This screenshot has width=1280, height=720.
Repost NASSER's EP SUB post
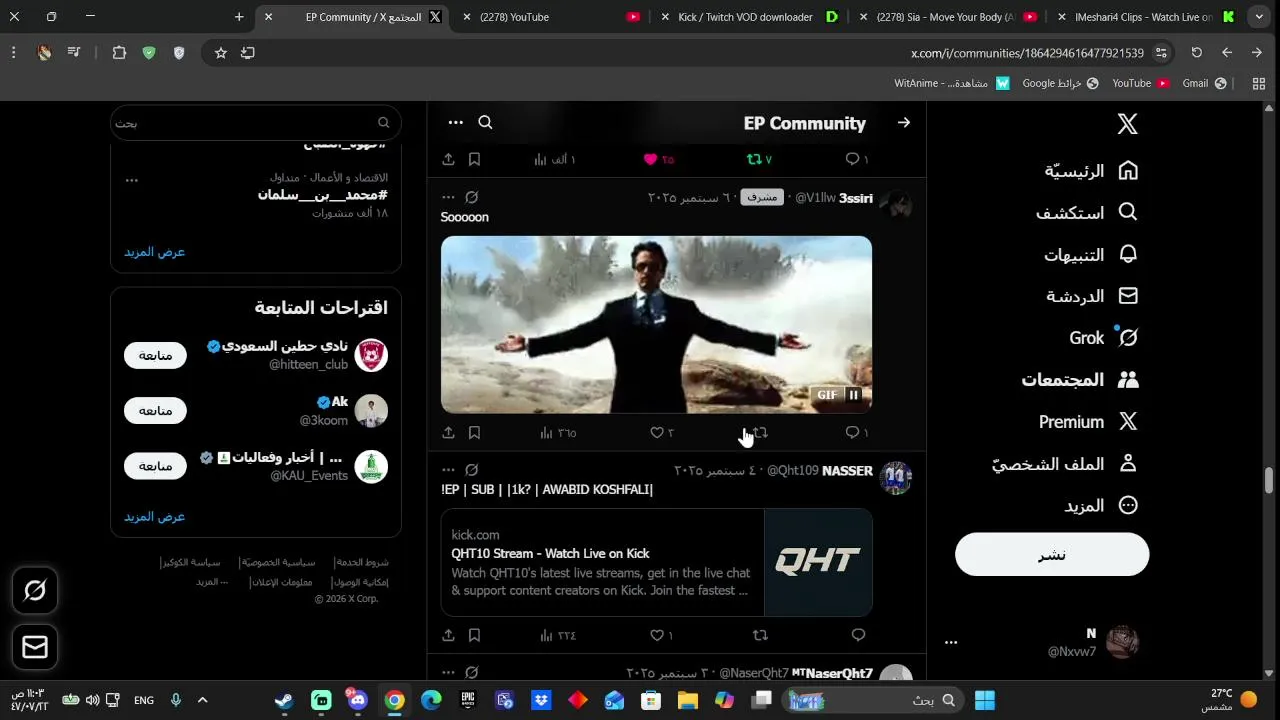(x=760, y=635)
